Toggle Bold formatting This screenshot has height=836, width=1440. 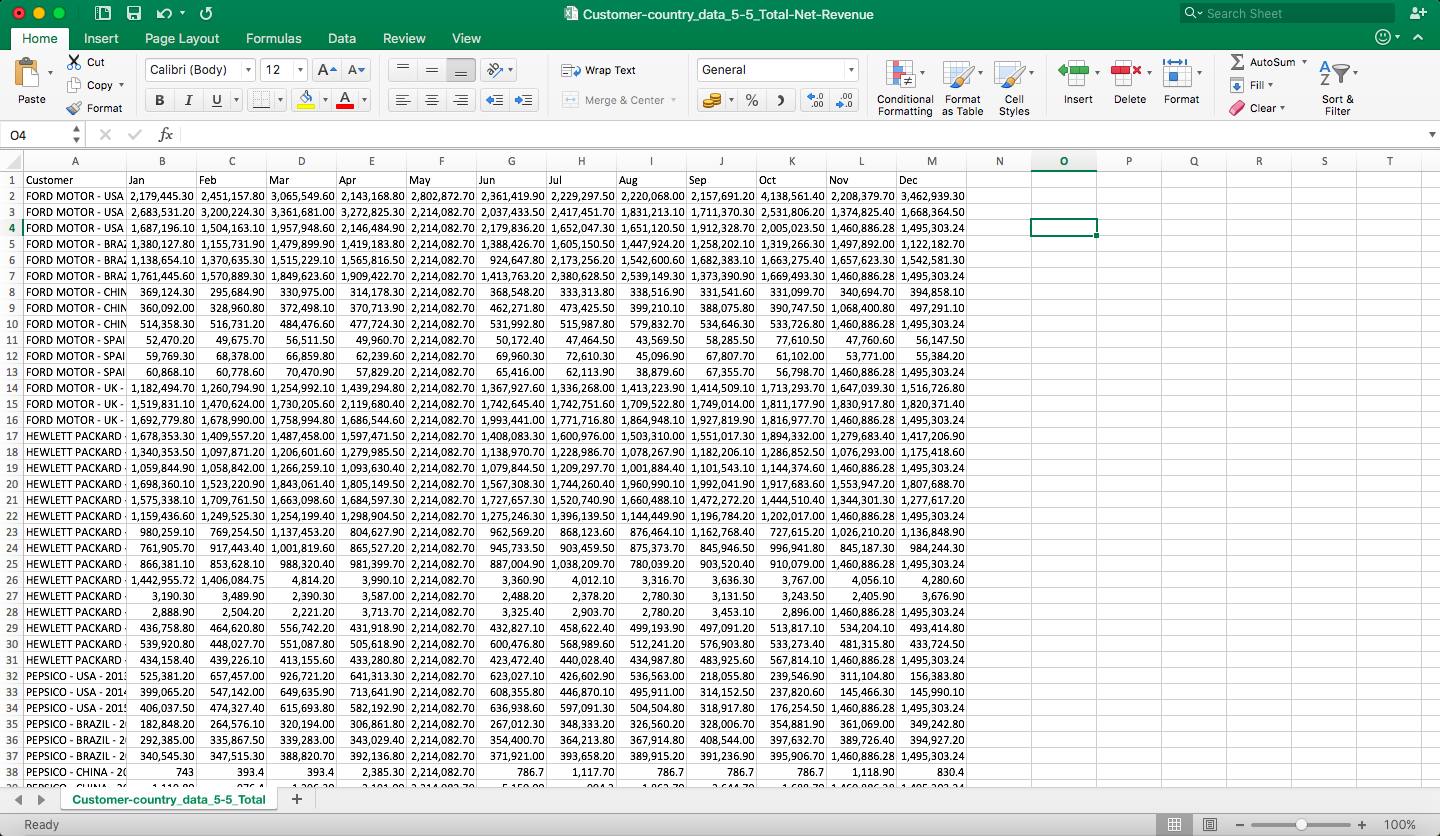[x=159, y=100]
